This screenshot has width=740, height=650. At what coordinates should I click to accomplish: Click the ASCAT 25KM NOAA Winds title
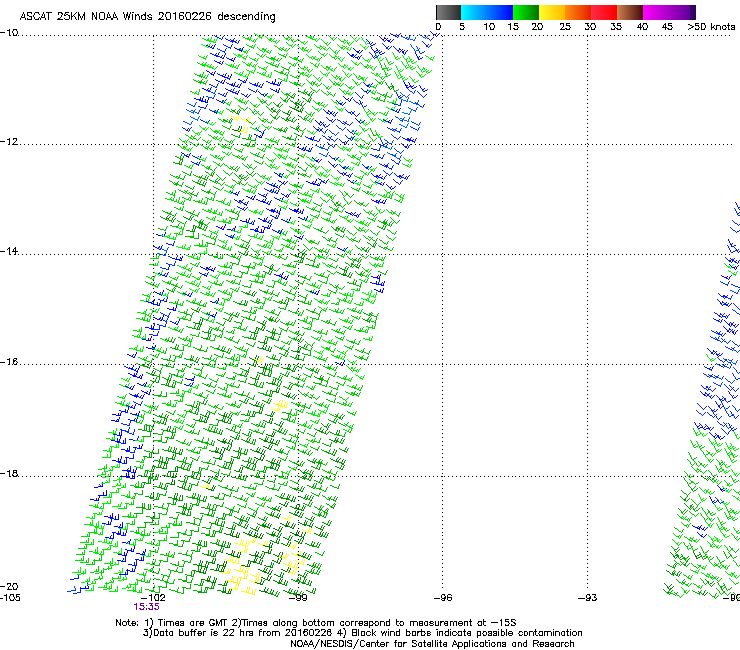147,17
